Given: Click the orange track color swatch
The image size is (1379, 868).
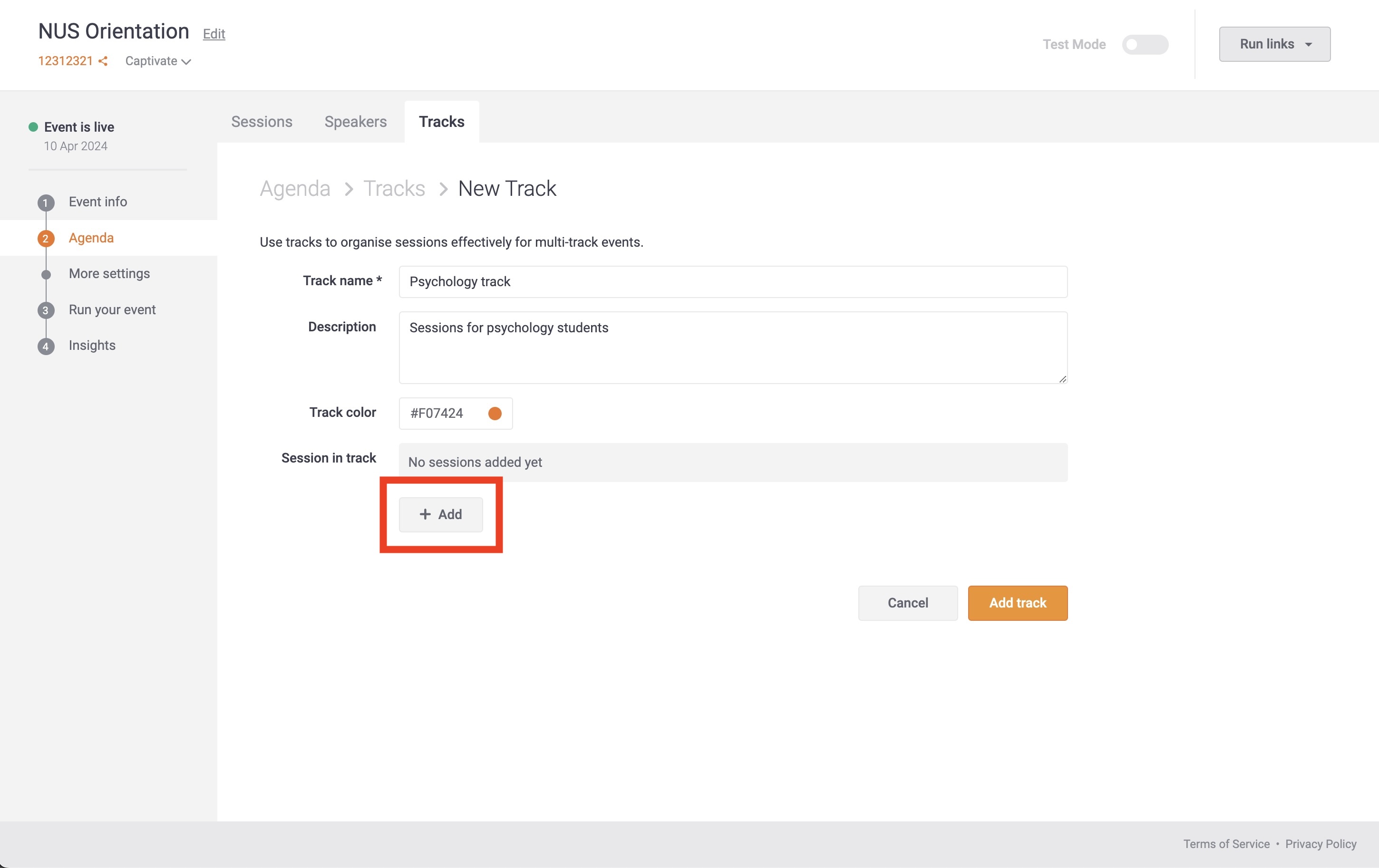Looking at the screenshot, I should [495, 414].
